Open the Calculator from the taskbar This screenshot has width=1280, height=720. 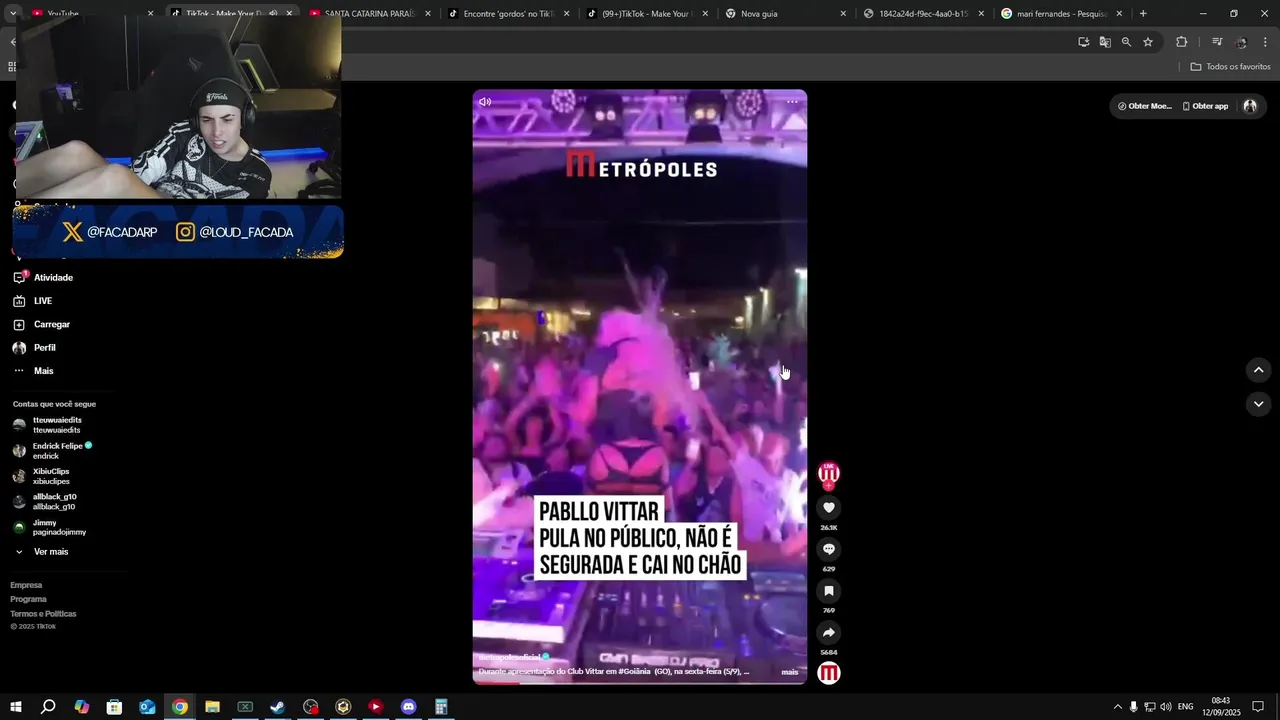[441, 707]
